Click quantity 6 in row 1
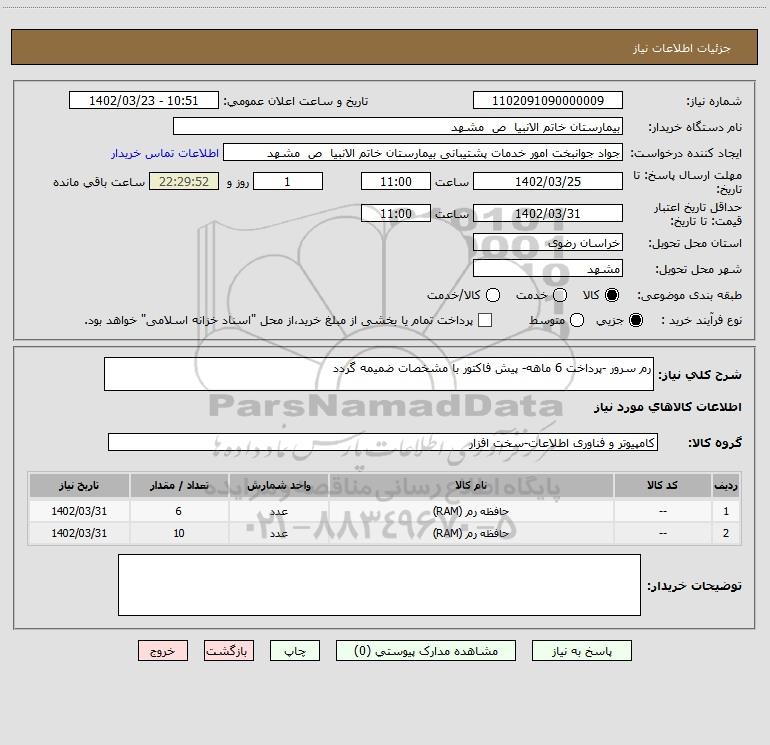Image resolution: width=770 pixels, height=745 pixels. coord(179,511)
